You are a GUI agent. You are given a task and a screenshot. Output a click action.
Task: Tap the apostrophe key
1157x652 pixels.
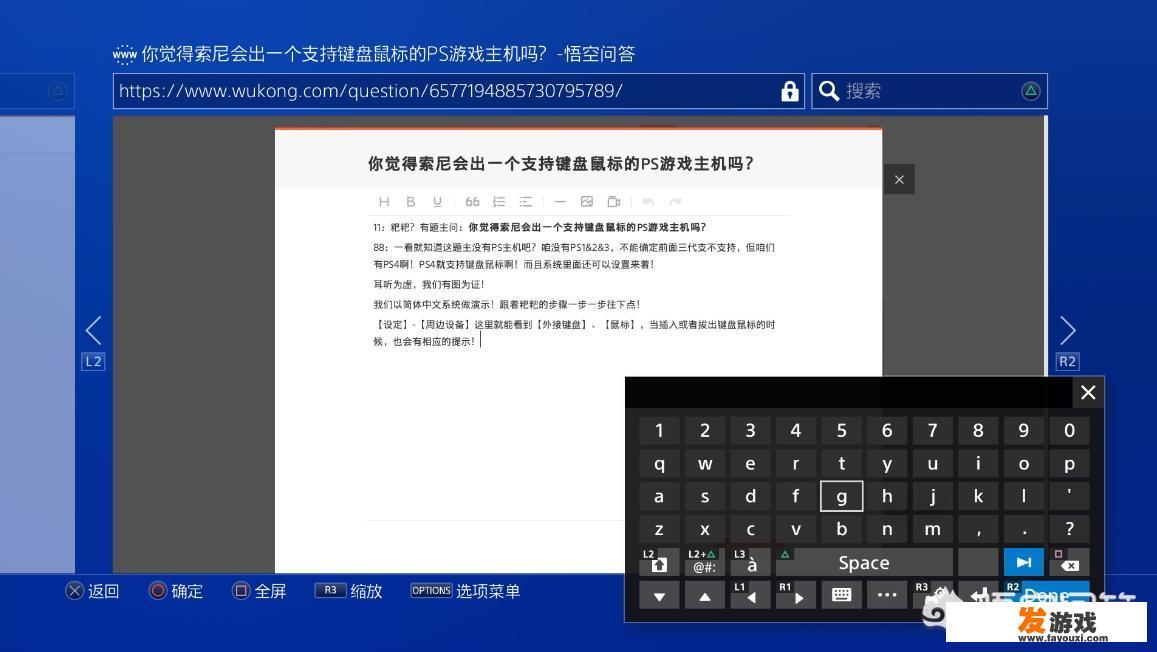[x=1069, y=496]
